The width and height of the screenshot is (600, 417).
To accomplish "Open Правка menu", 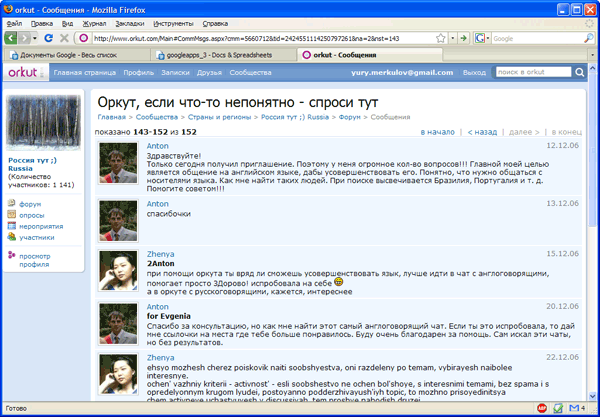I will coord(42,24).
